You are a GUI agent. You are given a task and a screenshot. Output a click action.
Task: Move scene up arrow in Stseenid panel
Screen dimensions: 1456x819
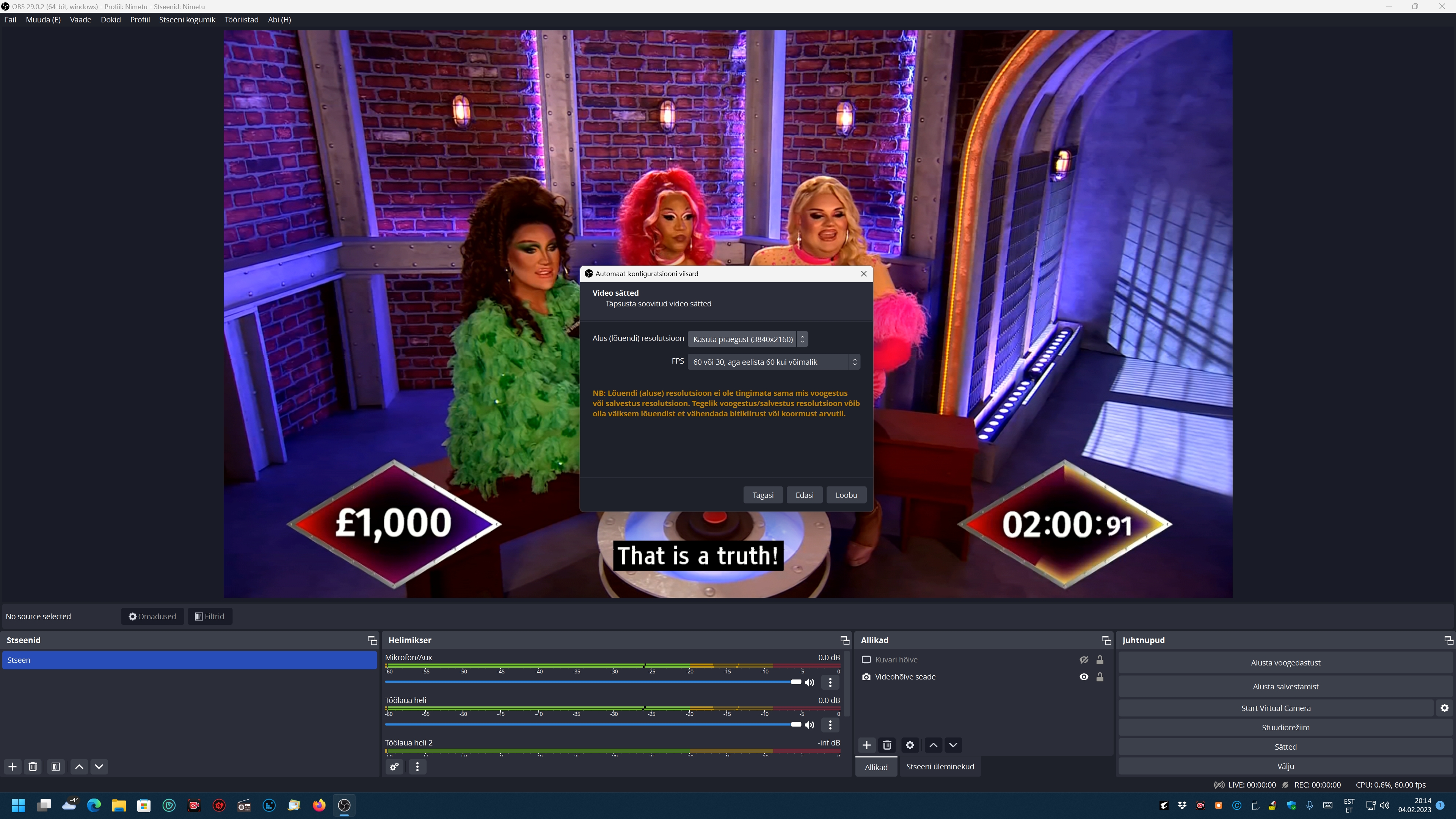coord(79,766)
